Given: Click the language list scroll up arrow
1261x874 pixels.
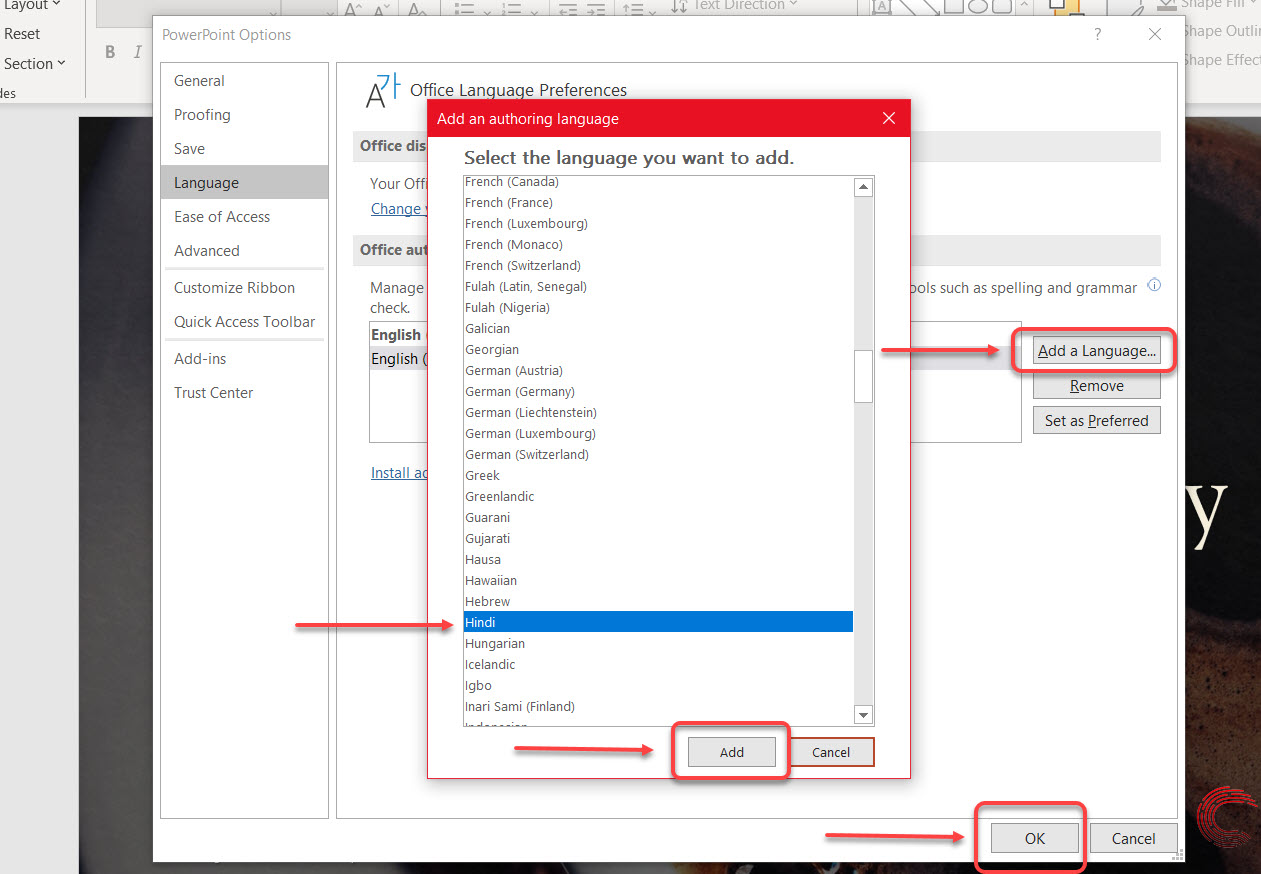Looking at the screenshot, I should [864, 187].
